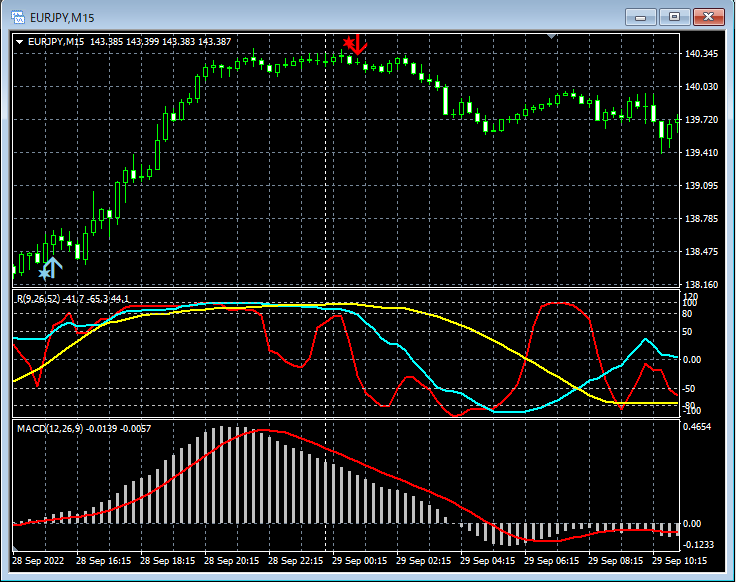Click the blue star buy marker
Screen dimensions: 737x582
[x=44, y=274]
